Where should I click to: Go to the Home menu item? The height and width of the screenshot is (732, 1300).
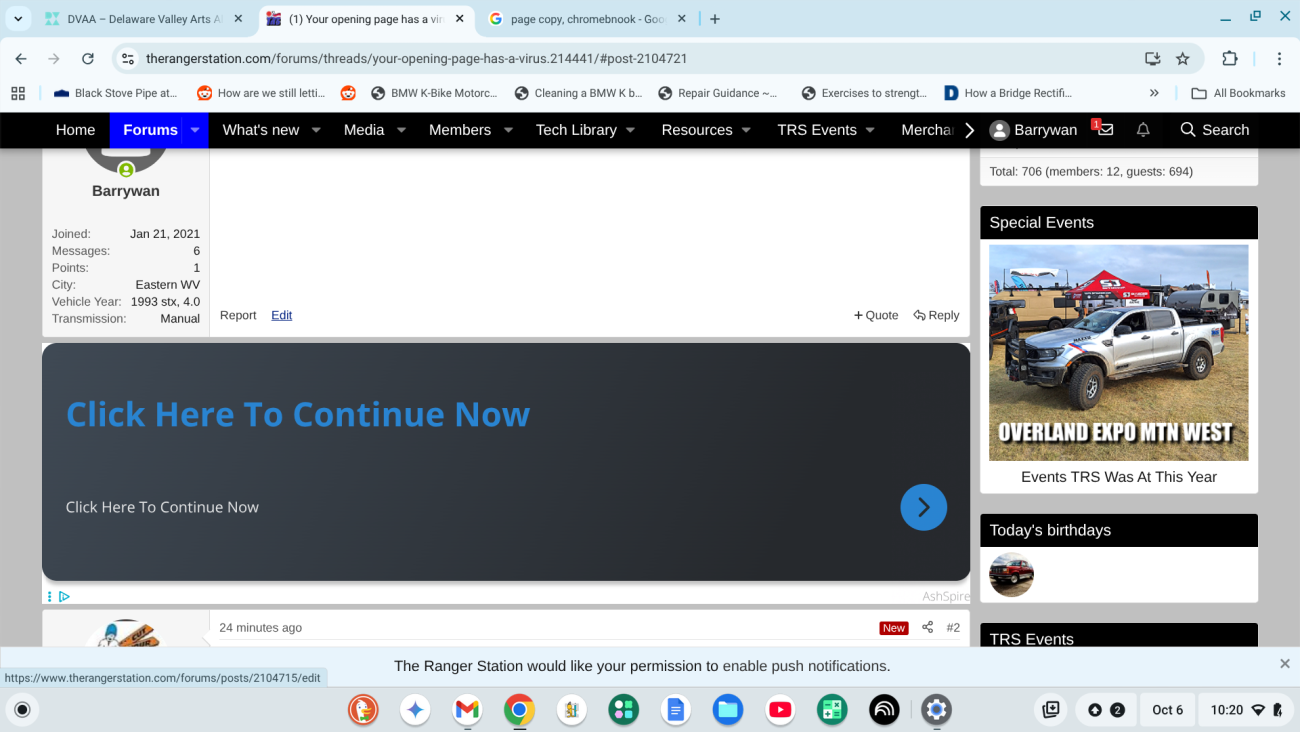75,130
